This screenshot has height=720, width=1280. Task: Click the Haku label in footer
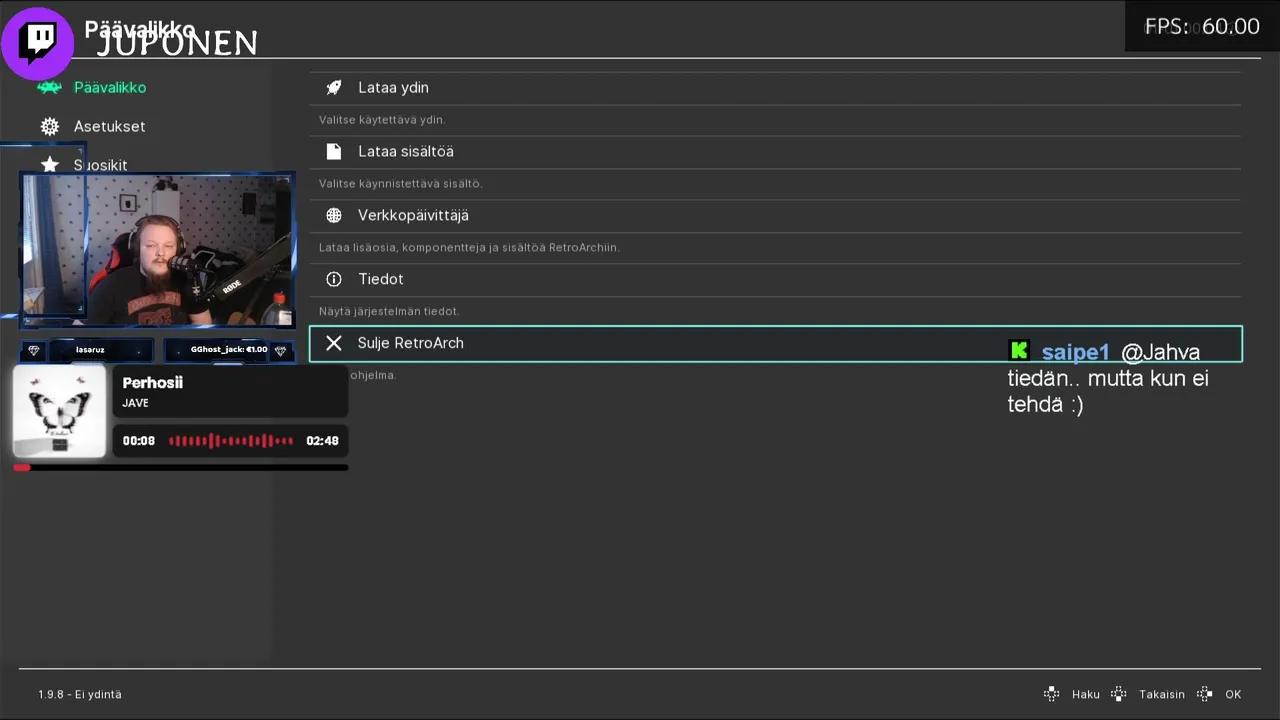click(x=1085, y=694)
